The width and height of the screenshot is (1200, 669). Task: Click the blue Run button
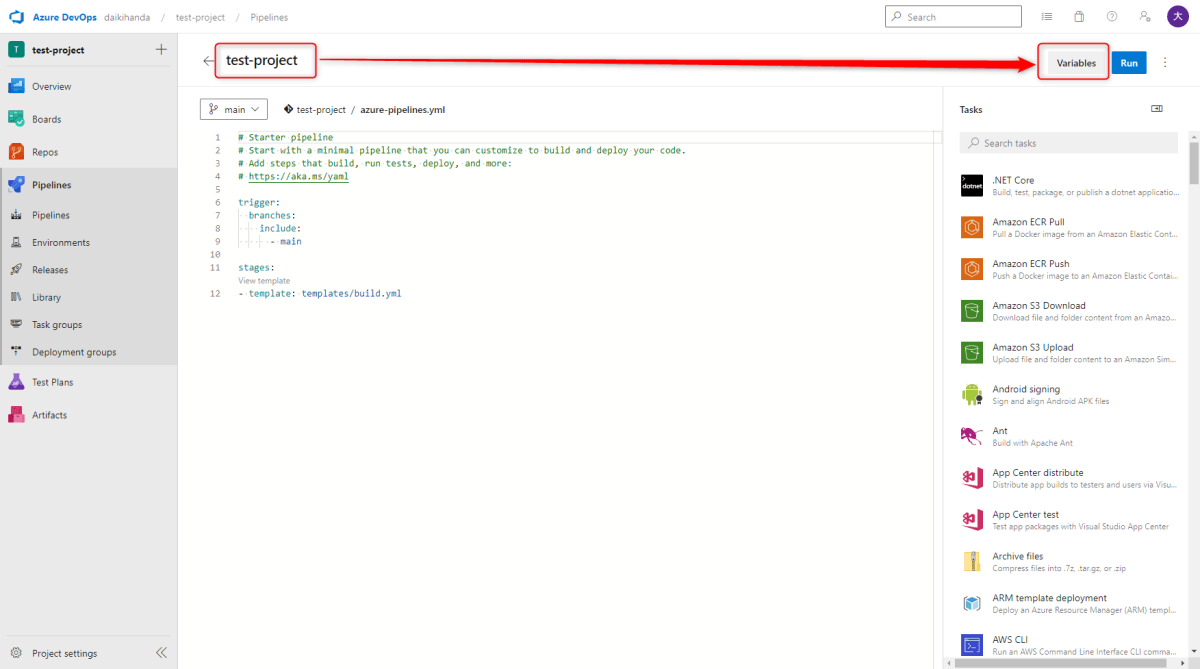coord(1129,63)
